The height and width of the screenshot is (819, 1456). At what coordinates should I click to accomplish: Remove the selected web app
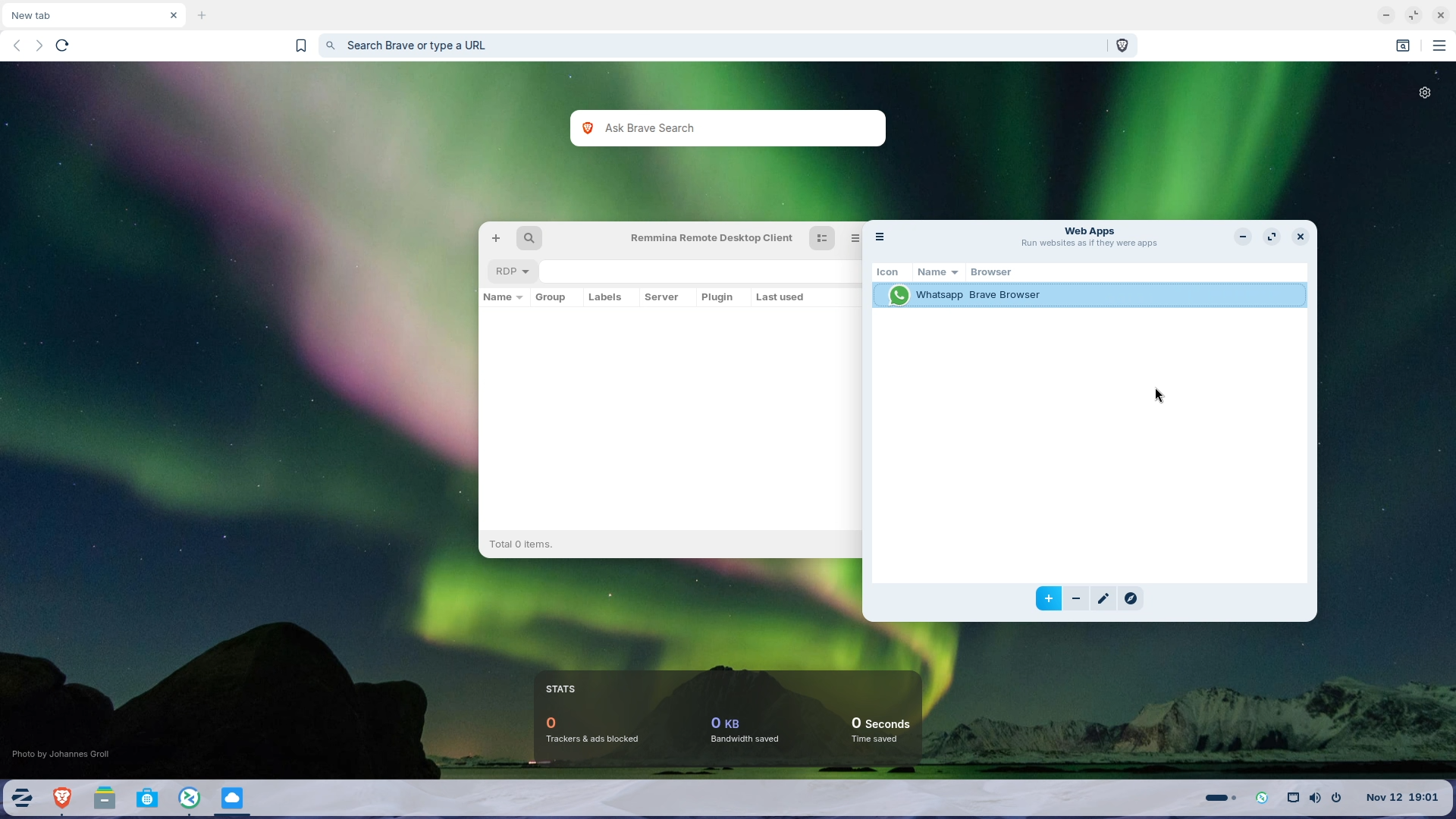(x=1076, y=598)
